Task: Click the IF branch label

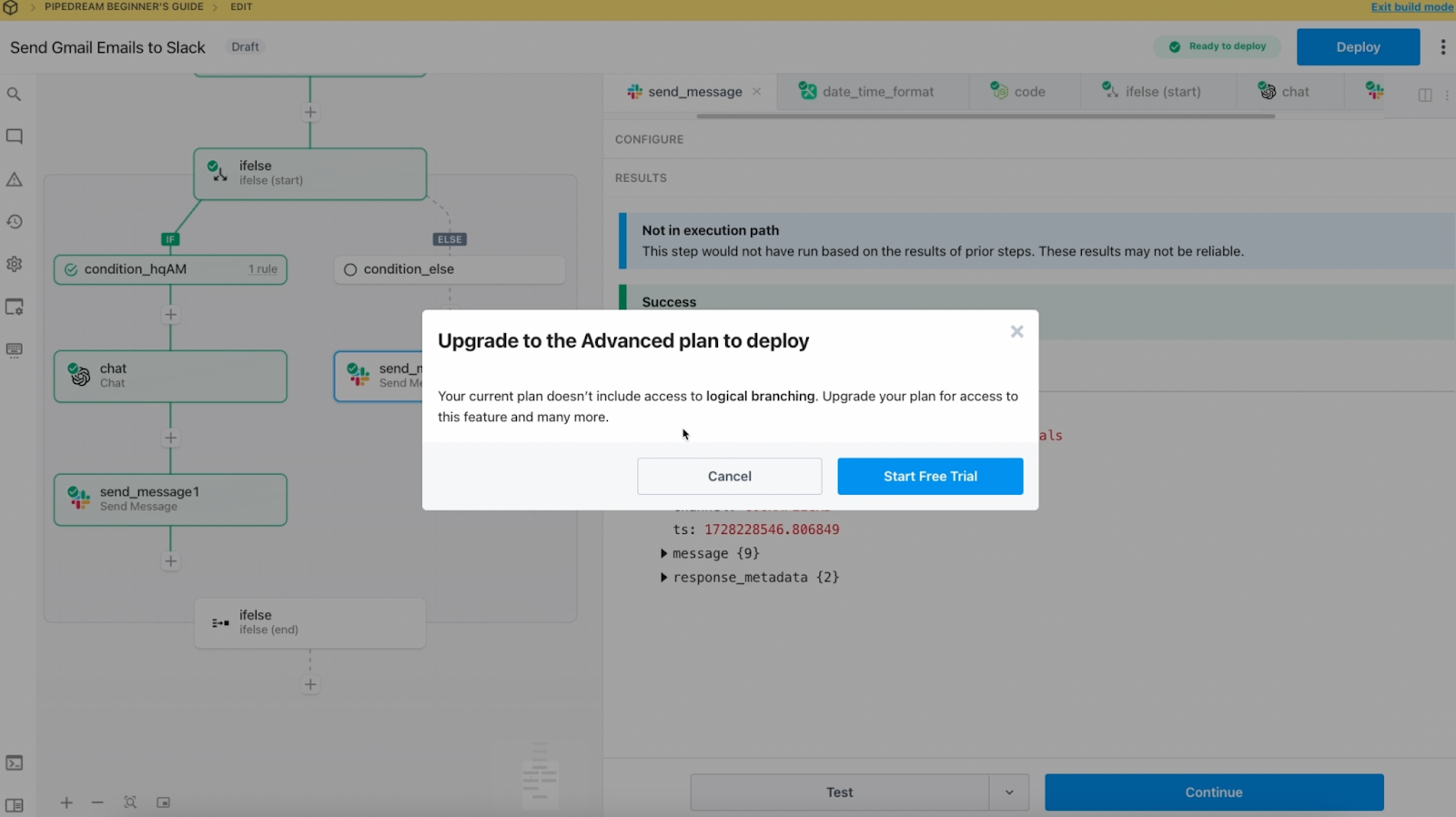Action: 170,239
